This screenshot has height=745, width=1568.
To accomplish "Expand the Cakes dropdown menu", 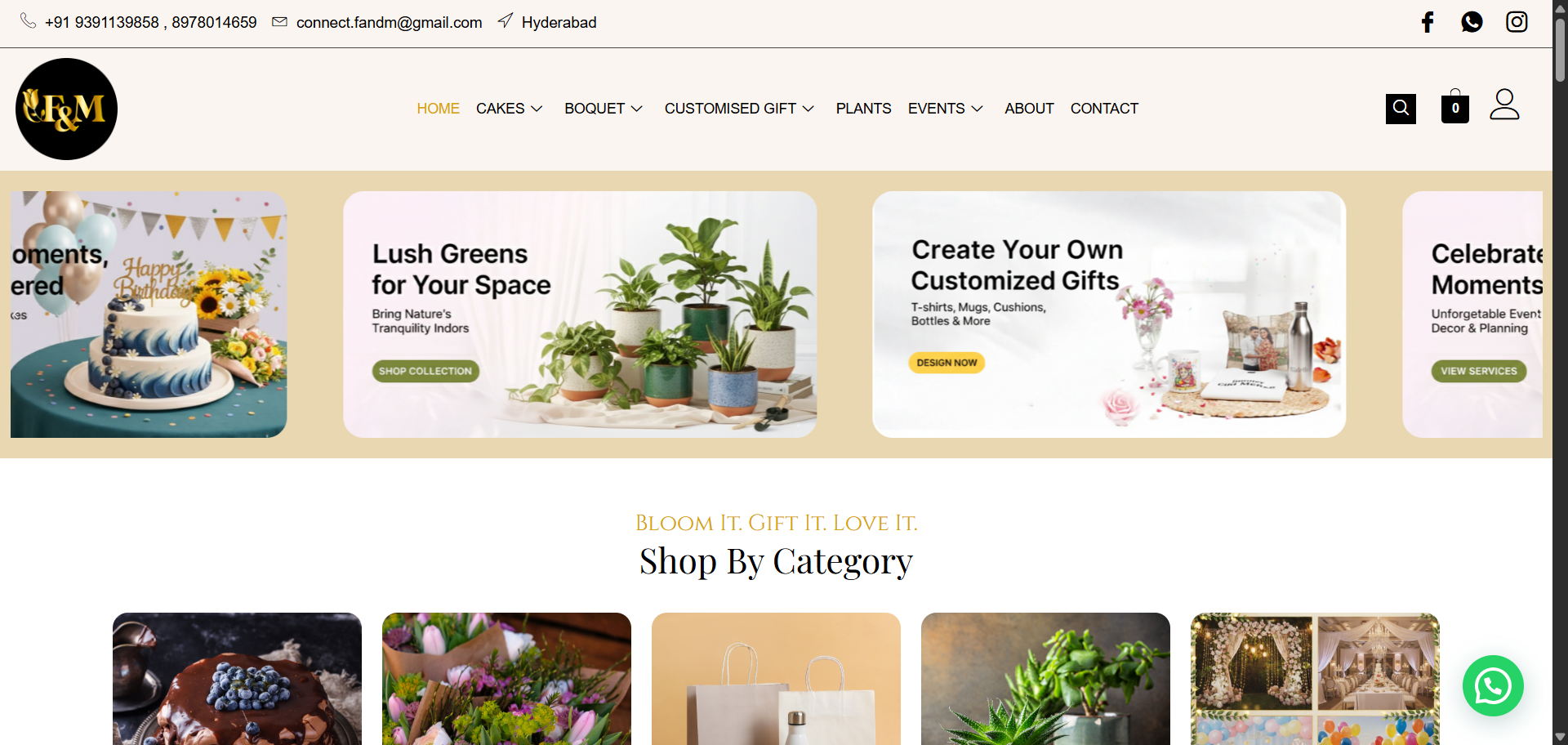I will (x=509, y=109).
